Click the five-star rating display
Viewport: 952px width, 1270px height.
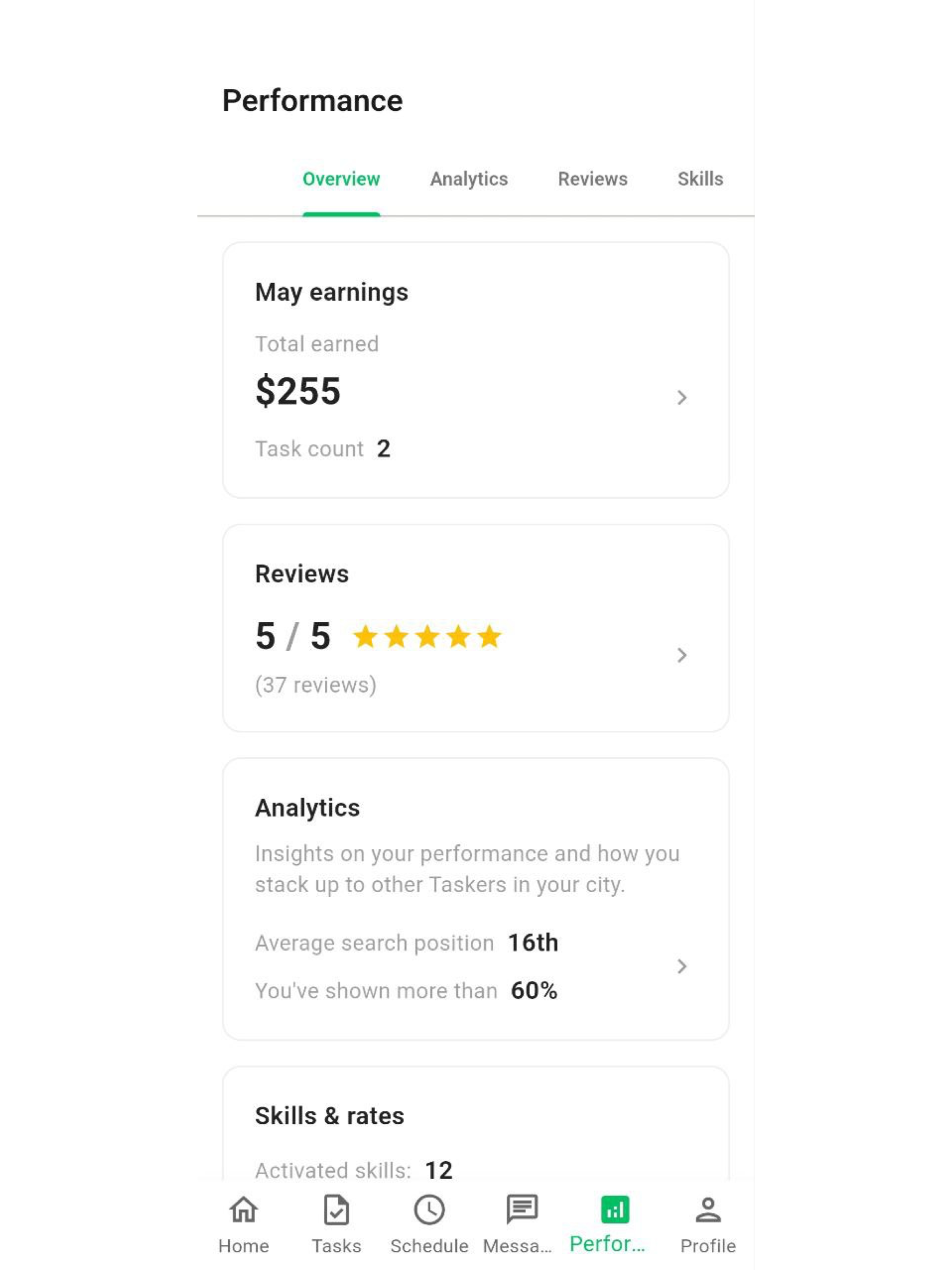tap(427, 637)
